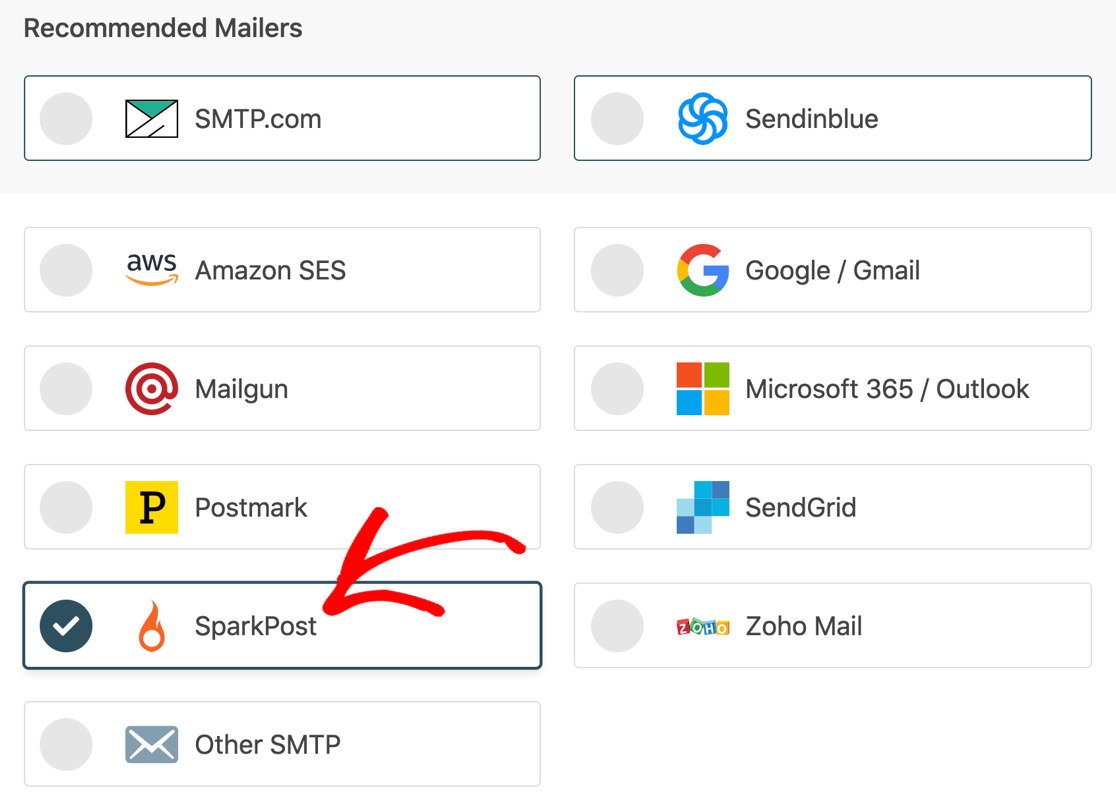Click the Mailgun target logo
This screenshot has width=1116, height=804.
(x=152, y=389)
